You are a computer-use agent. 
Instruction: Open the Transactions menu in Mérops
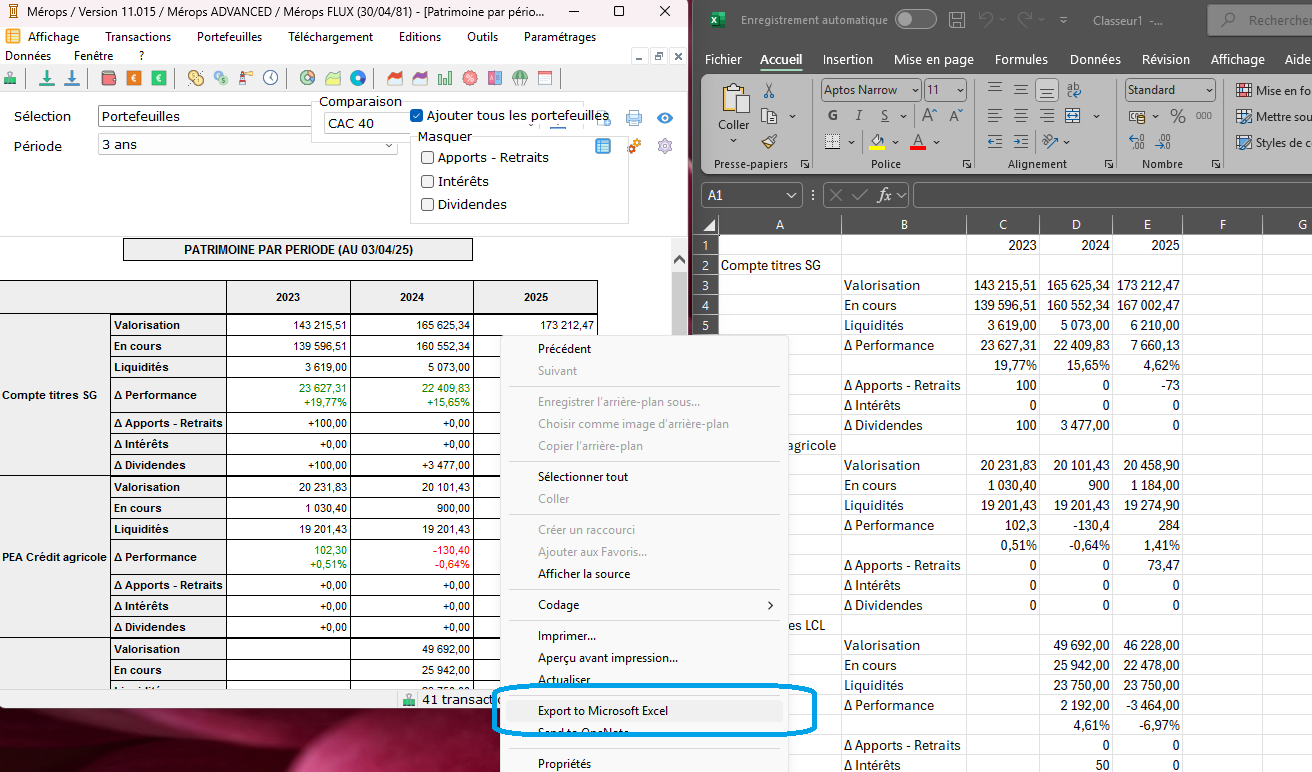pos(138,37)
